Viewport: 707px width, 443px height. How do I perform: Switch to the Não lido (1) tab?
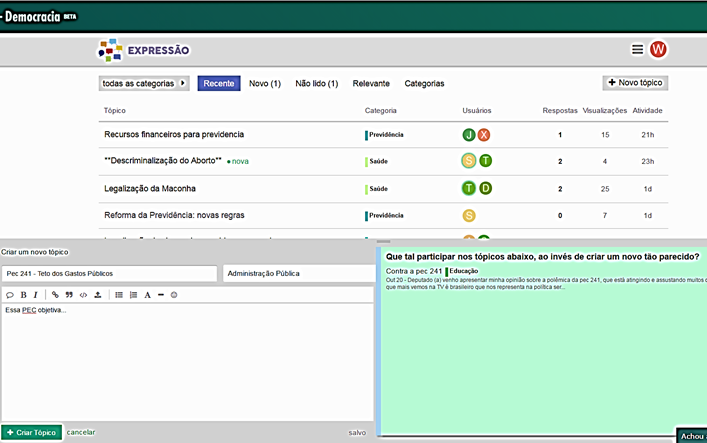tap(316, 84)
